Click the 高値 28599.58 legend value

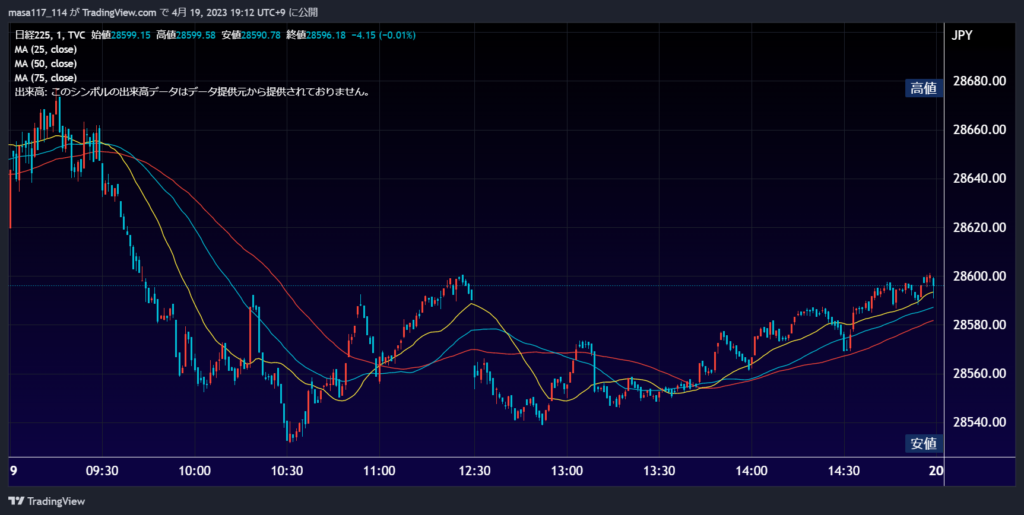pos(185,35)
